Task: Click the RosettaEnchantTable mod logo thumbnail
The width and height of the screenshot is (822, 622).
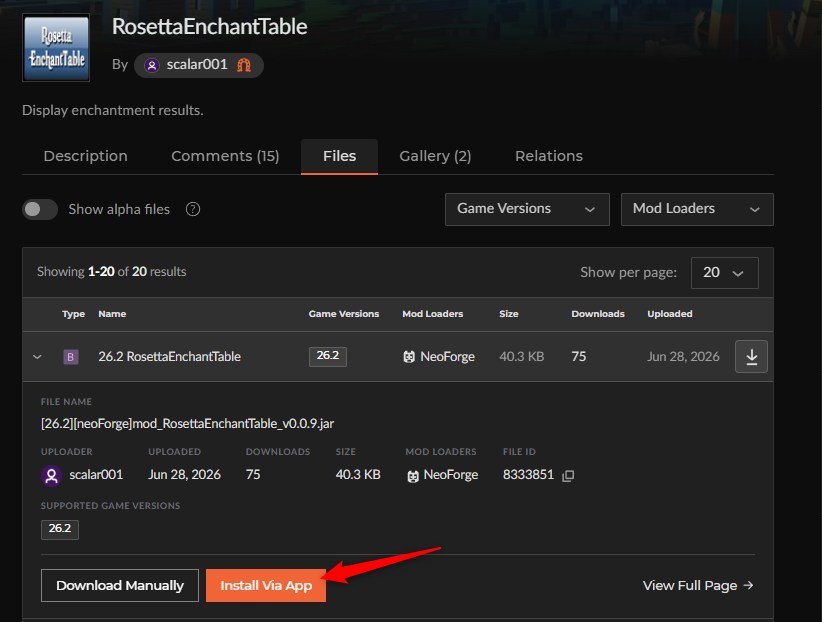Action: pyautogui.click(x=56, y=48)
